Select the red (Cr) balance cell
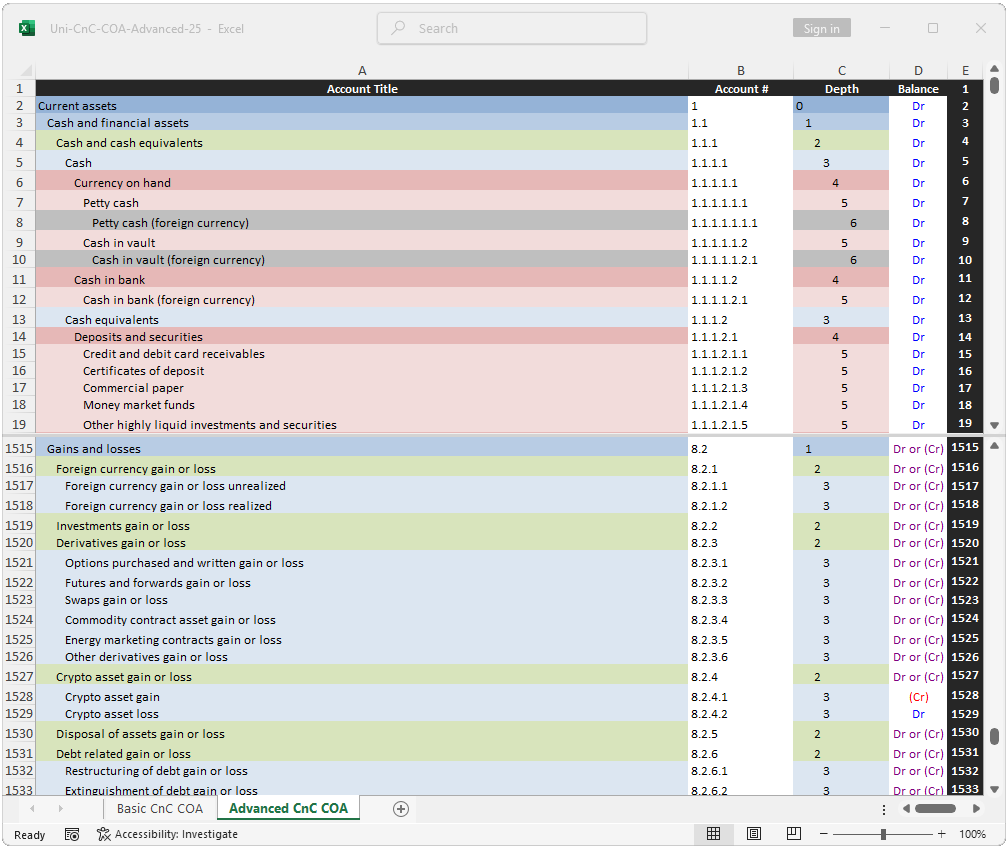 pos(918,697)
